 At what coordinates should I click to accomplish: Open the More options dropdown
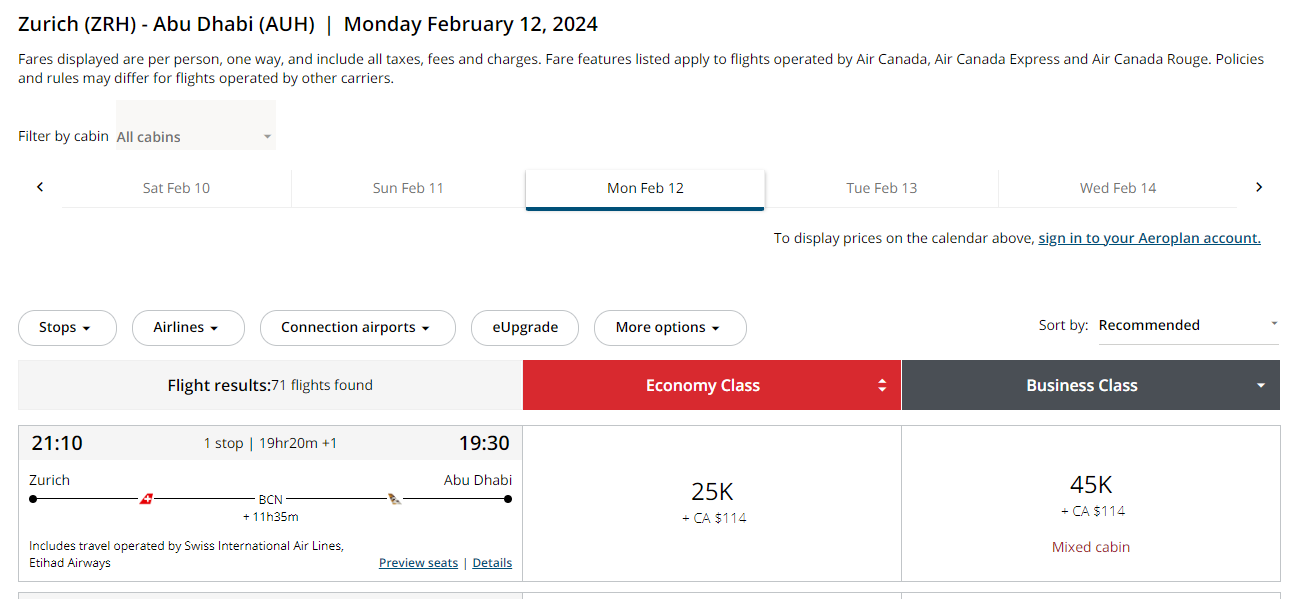point(670,327)
